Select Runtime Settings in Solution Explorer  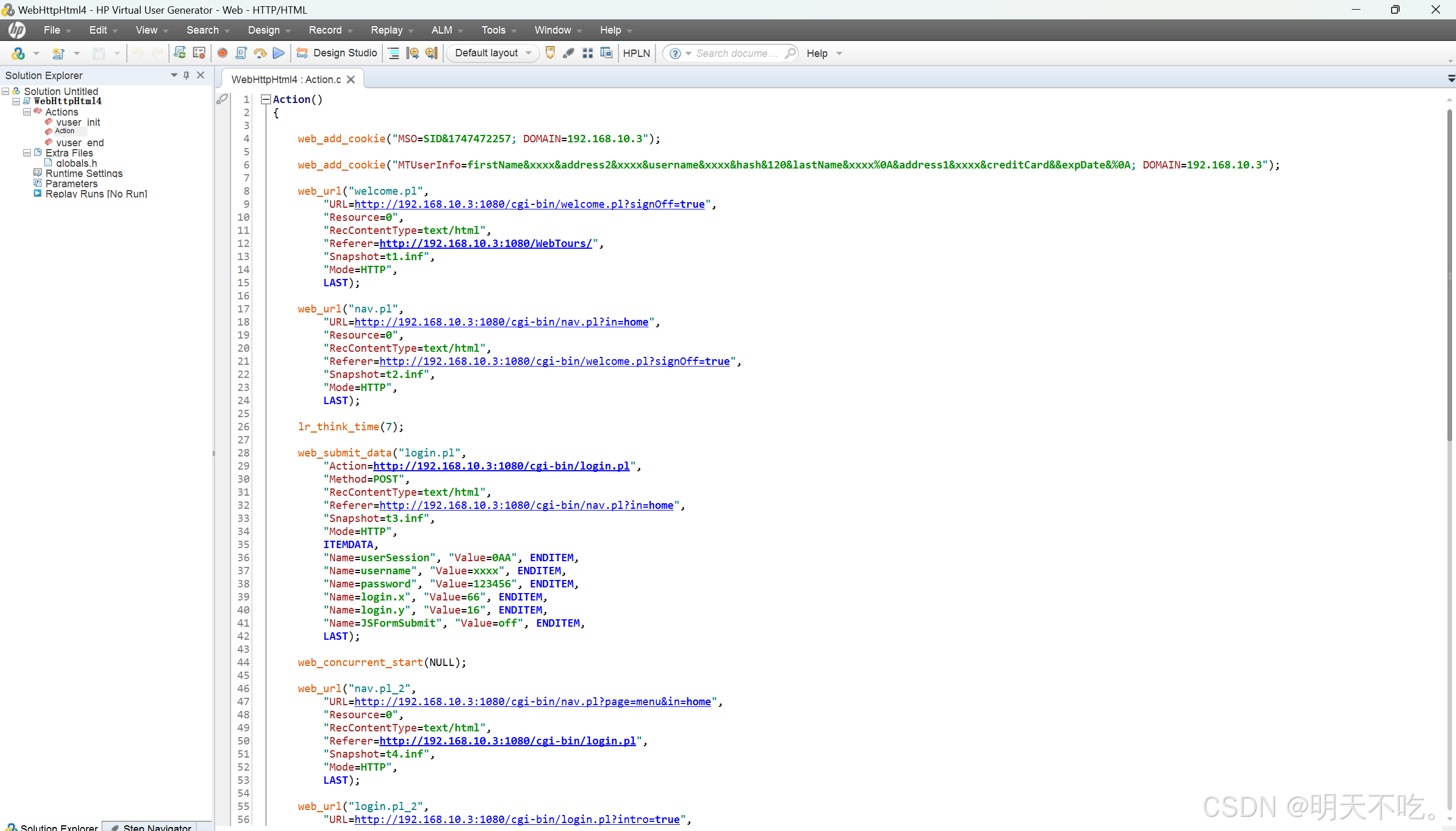pyautogui.click(x=84, y=174)
